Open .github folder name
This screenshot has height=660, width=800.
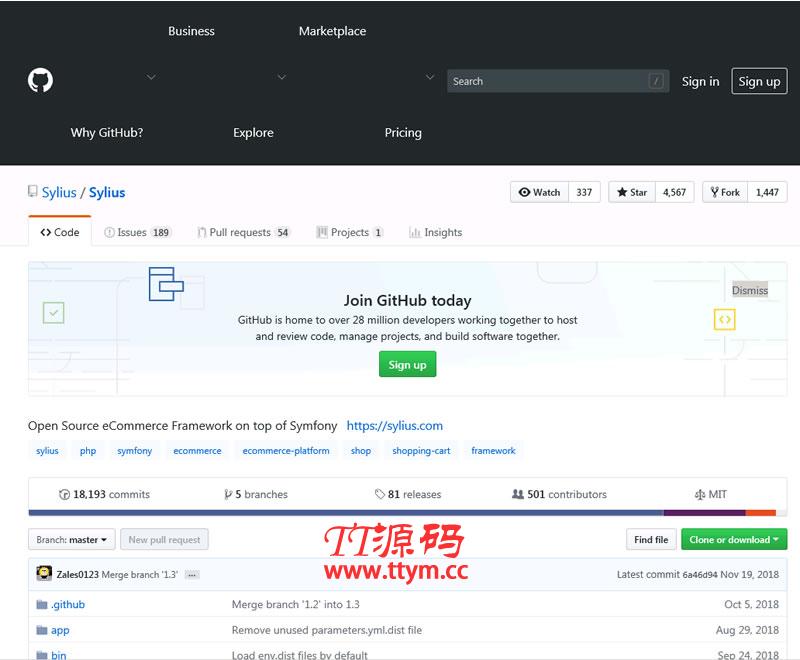(68, 604)
